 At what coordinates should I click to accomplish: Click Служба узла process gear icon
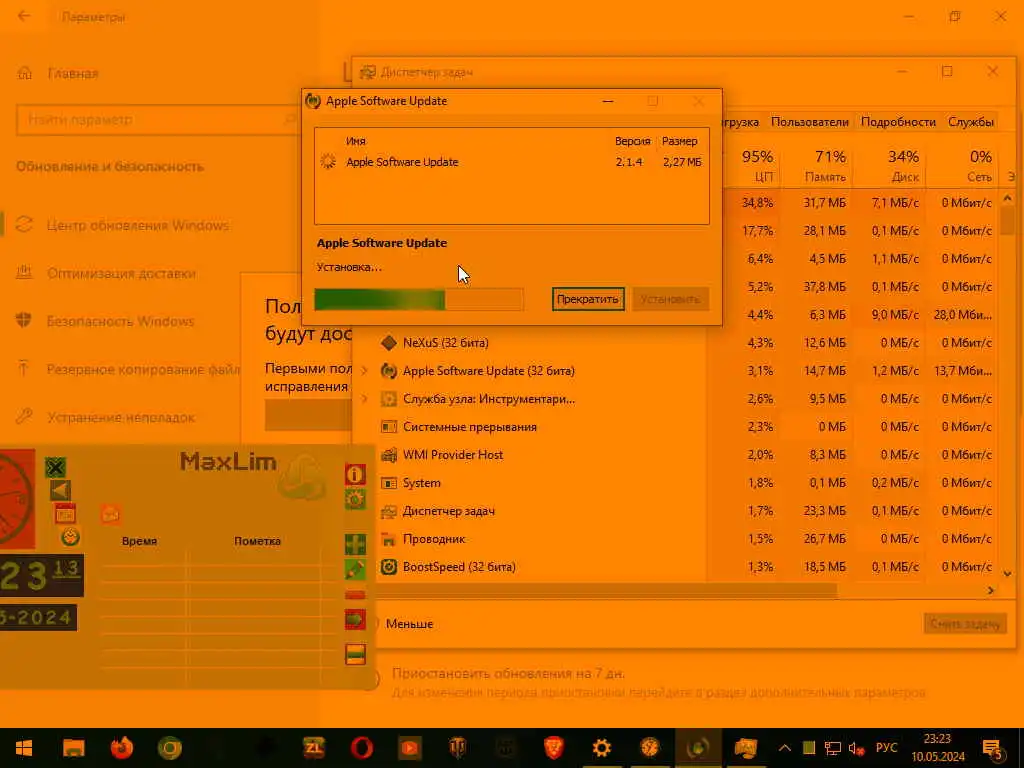(x=389, y=399)
